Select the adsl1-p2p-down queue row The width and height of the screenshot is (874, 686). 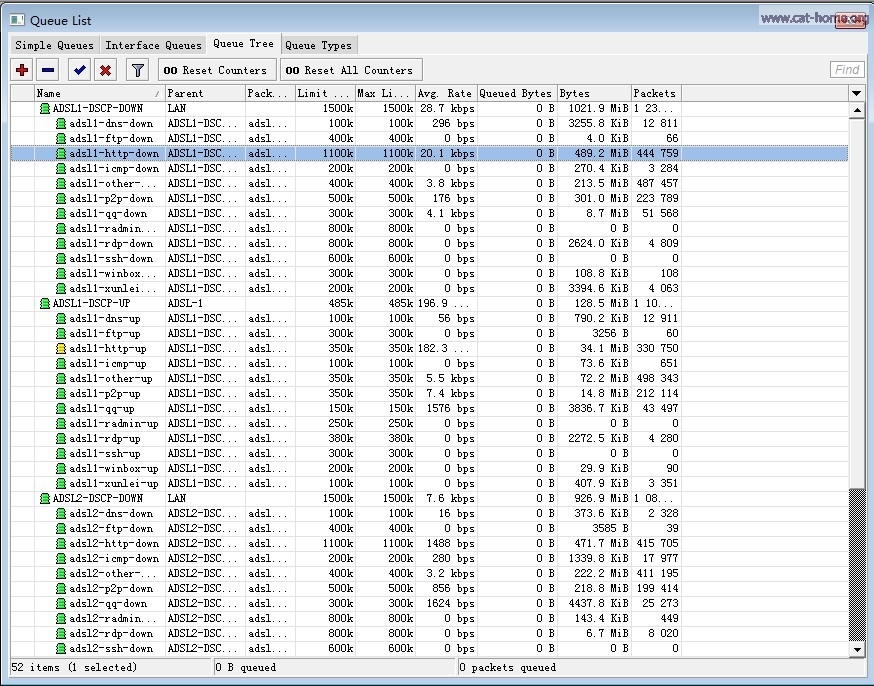111,198
